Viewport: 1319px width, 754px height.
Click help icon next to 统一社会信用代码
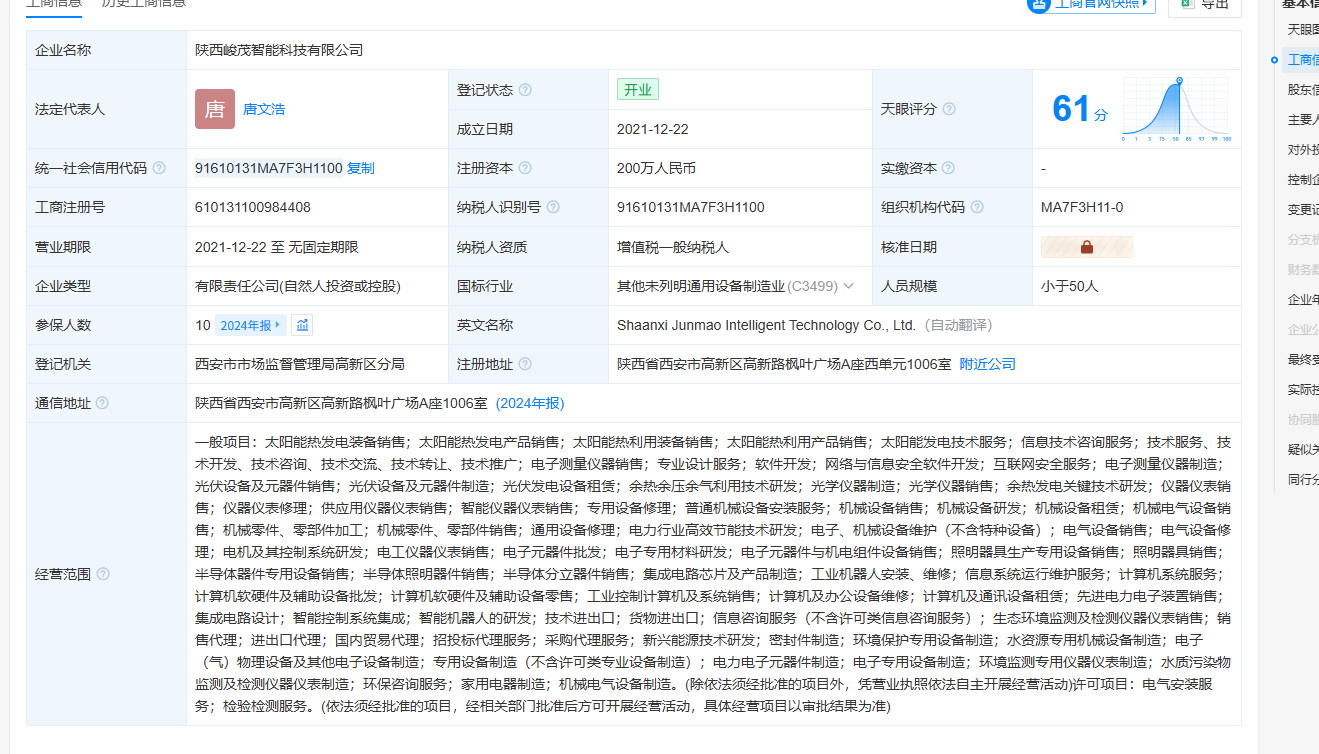pos(159,168)
